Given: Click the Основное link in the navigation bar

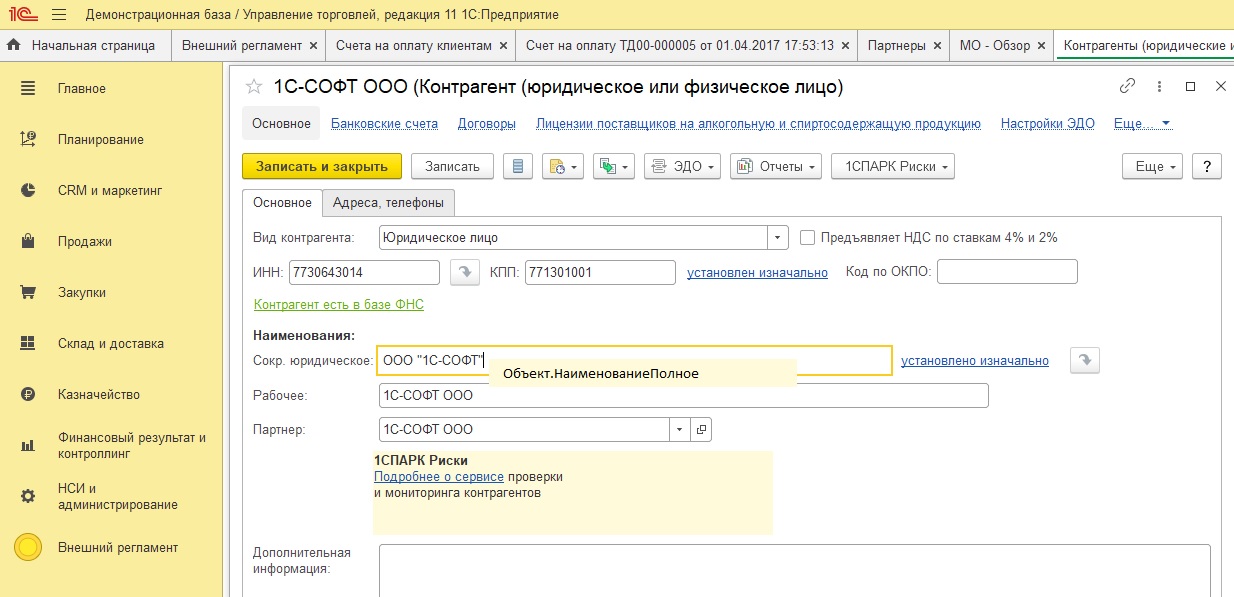Looking at the screenshot, I should pyautogui.click(x=281, y=124).
